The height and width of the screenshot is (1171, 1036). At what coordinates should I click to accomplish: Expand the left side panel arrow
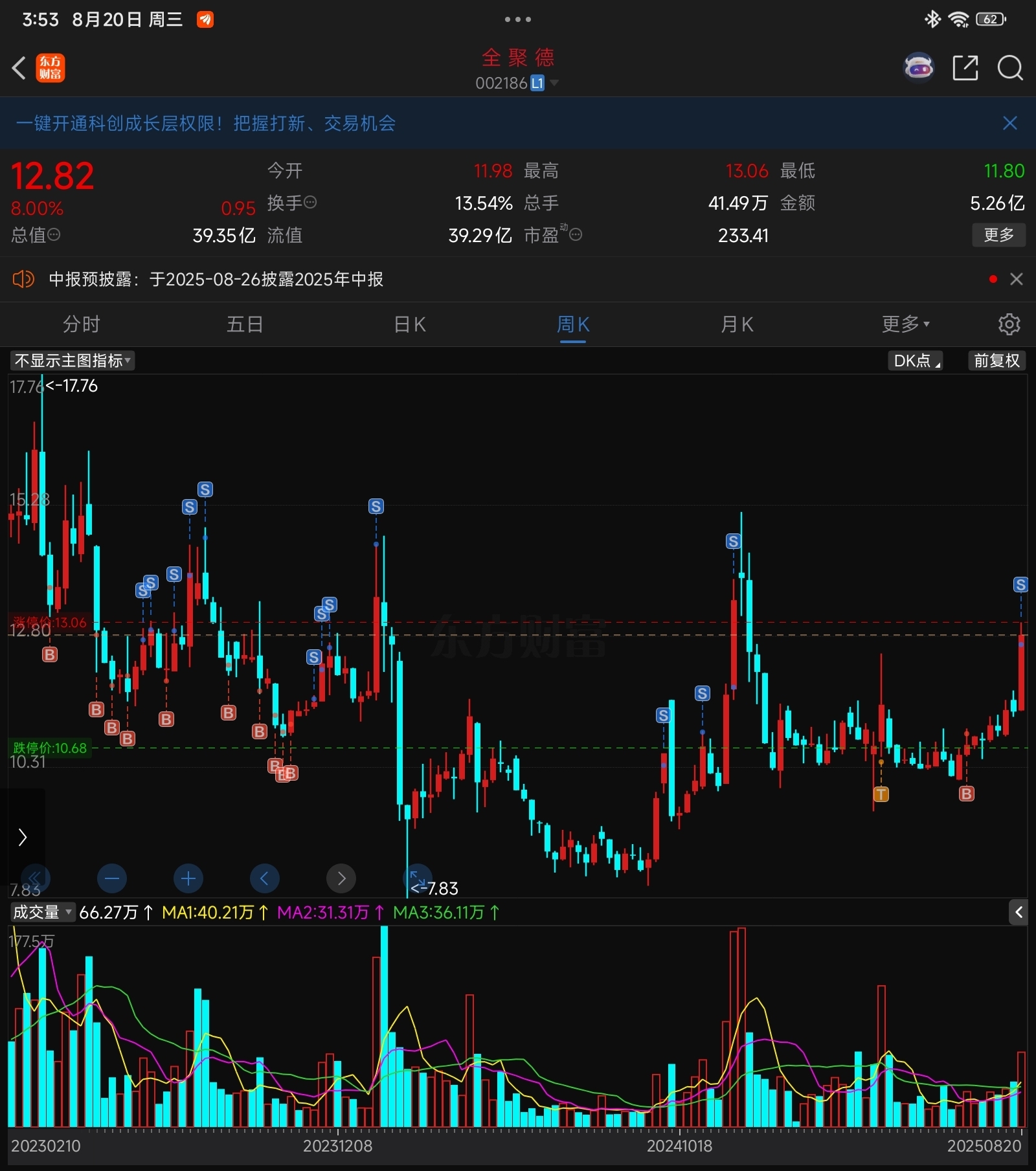[23, 837]
